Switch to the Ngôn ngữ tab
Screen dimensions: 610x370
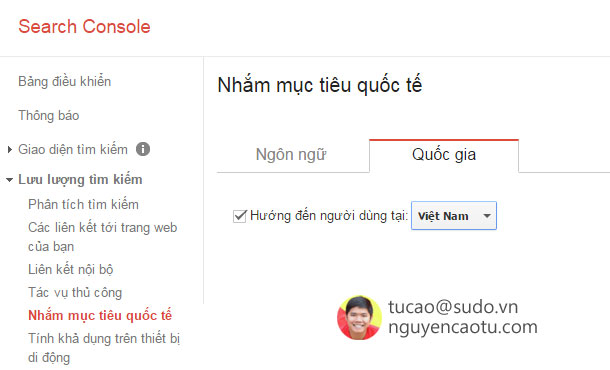(291, 155)
